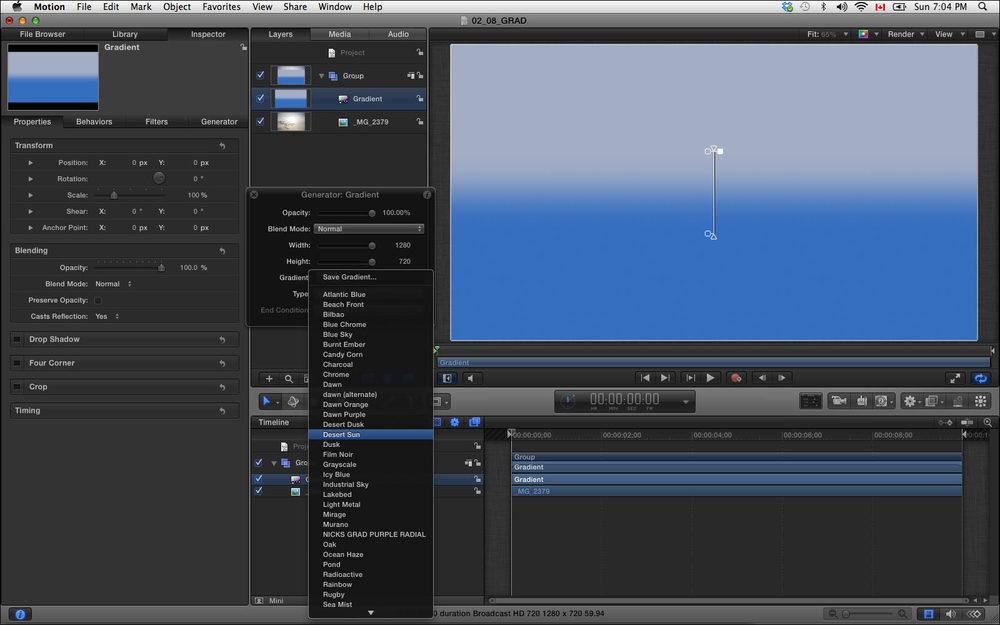The image size is (1000, 625).
Task: Go to start of project button
Action: coord(645,378)
